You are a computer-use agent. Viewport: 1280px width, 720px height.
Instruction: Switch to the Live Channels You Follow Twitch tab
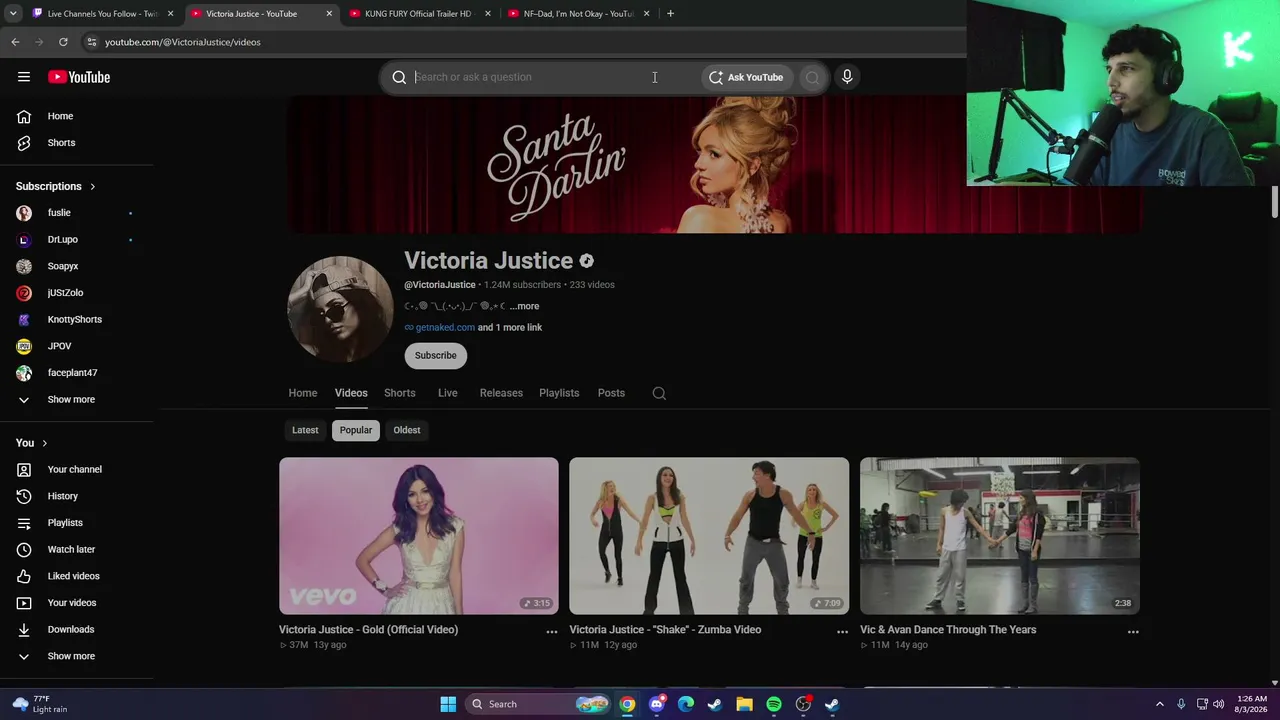pos(102,14)
